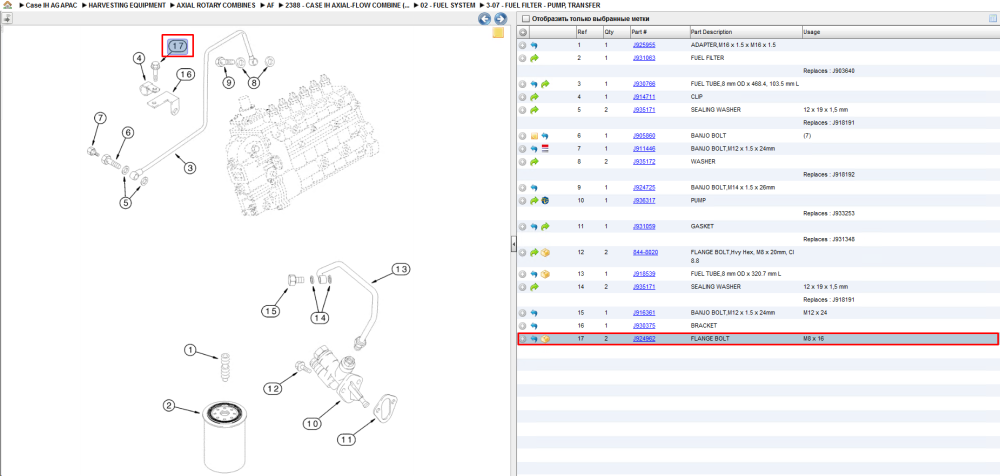The width and height of the screenshot is (1000, 476).
Task: Open 'AF' breadcrumb item
Action: point(270,4)
